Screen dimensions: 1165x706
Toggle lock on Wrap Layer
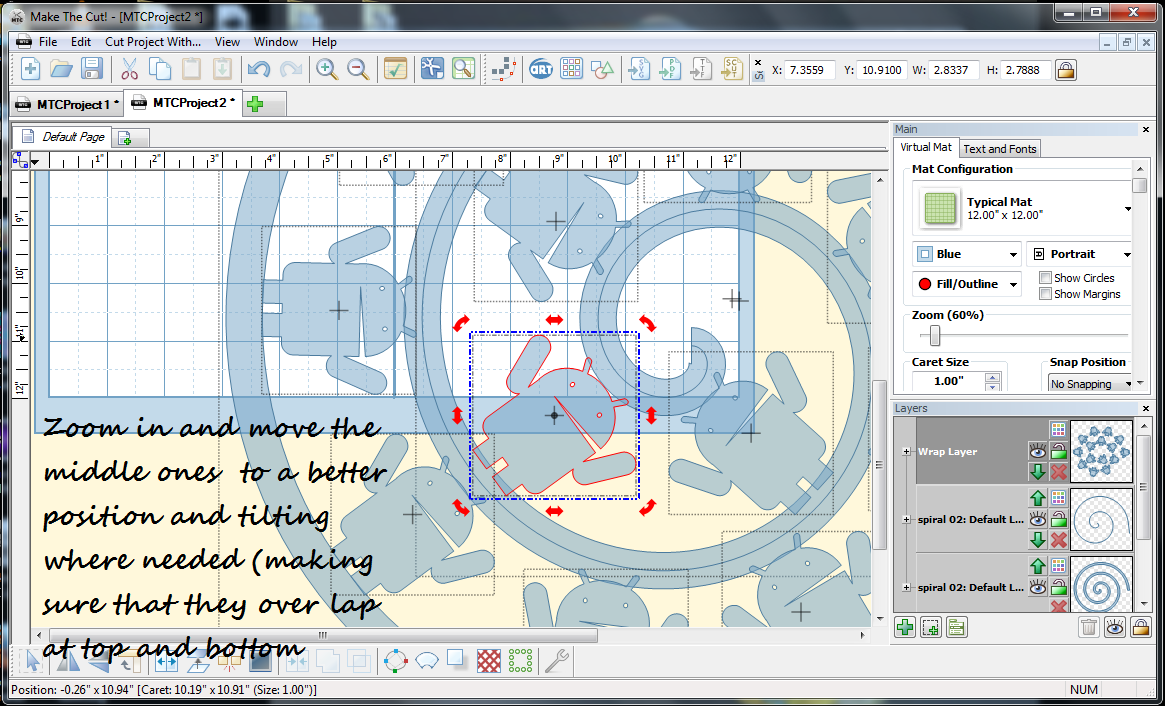click(x=1059, y=451)
